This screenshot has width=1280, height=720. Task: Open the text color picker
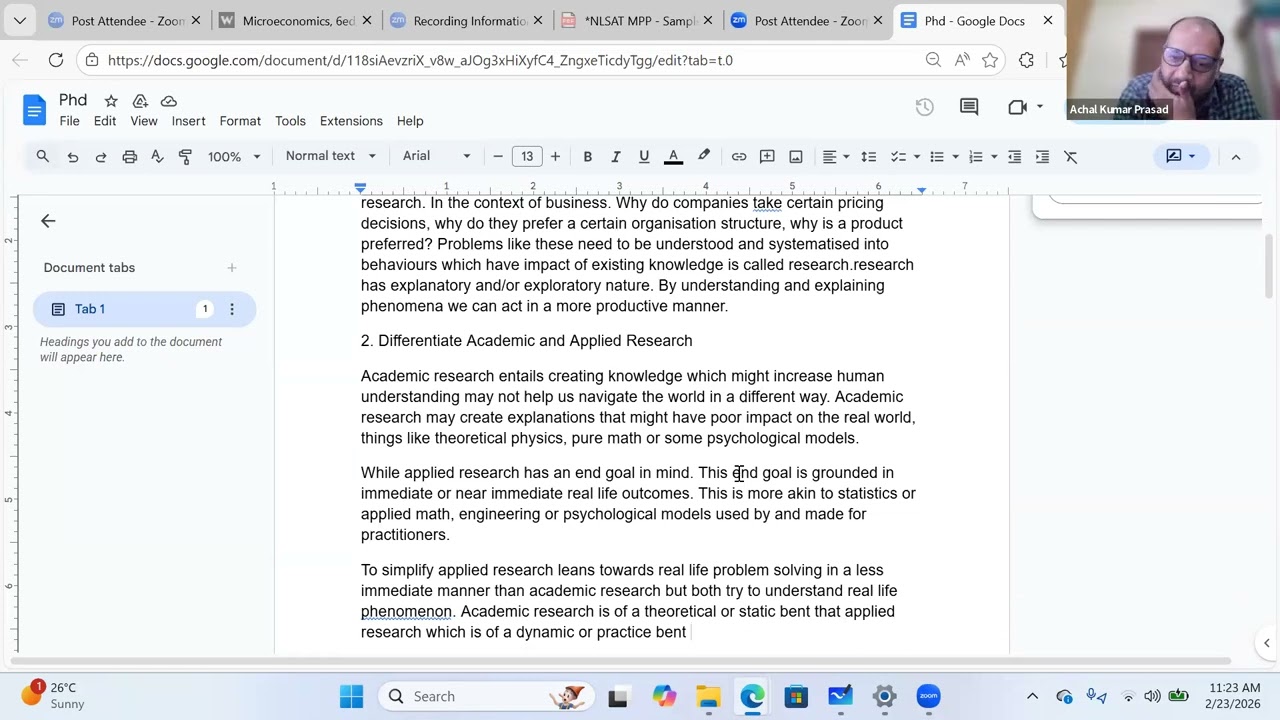673,156
